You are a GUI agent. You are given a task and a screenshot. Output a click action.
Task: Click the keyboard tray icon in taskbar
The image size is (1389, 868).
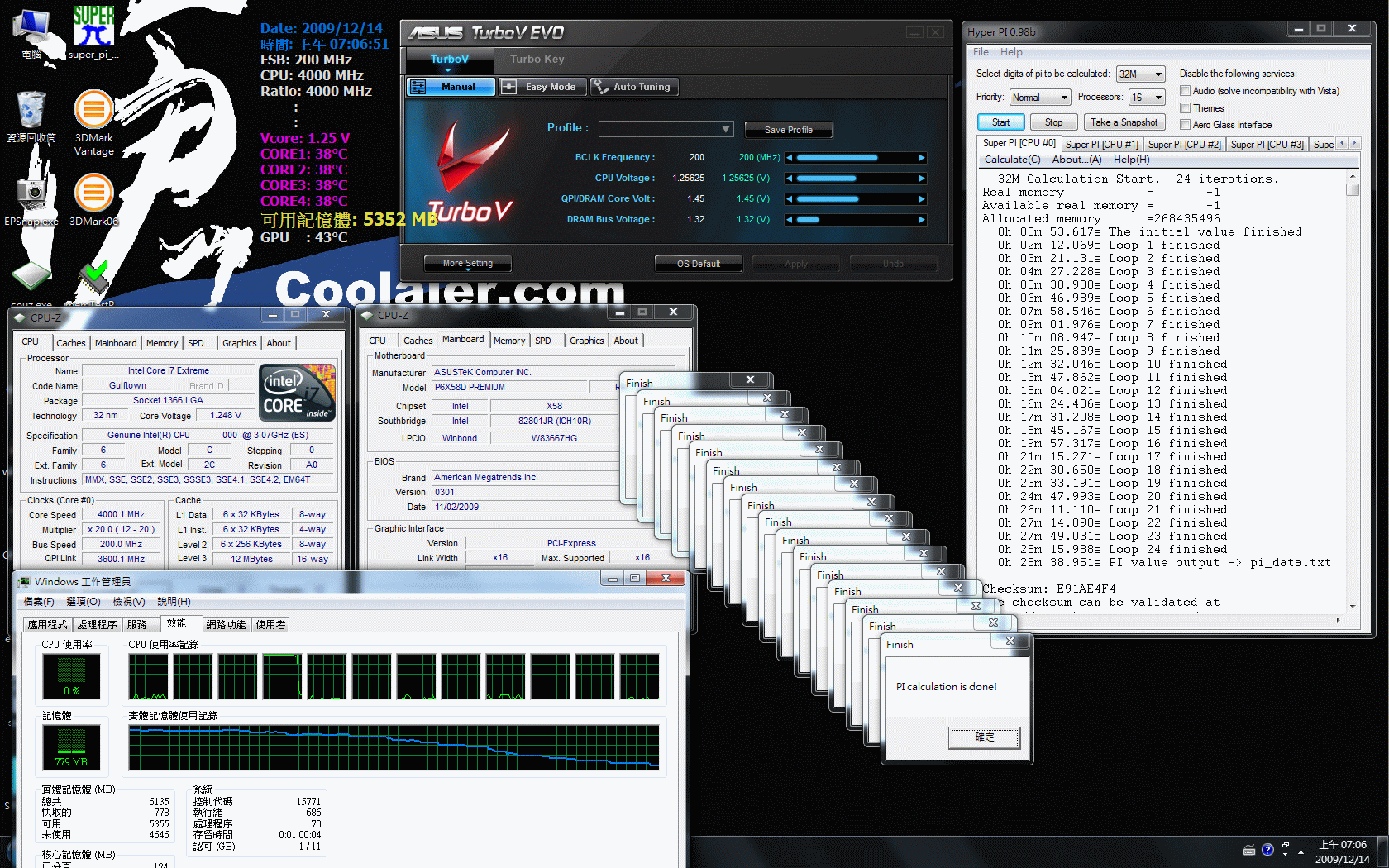point(1249,850)
